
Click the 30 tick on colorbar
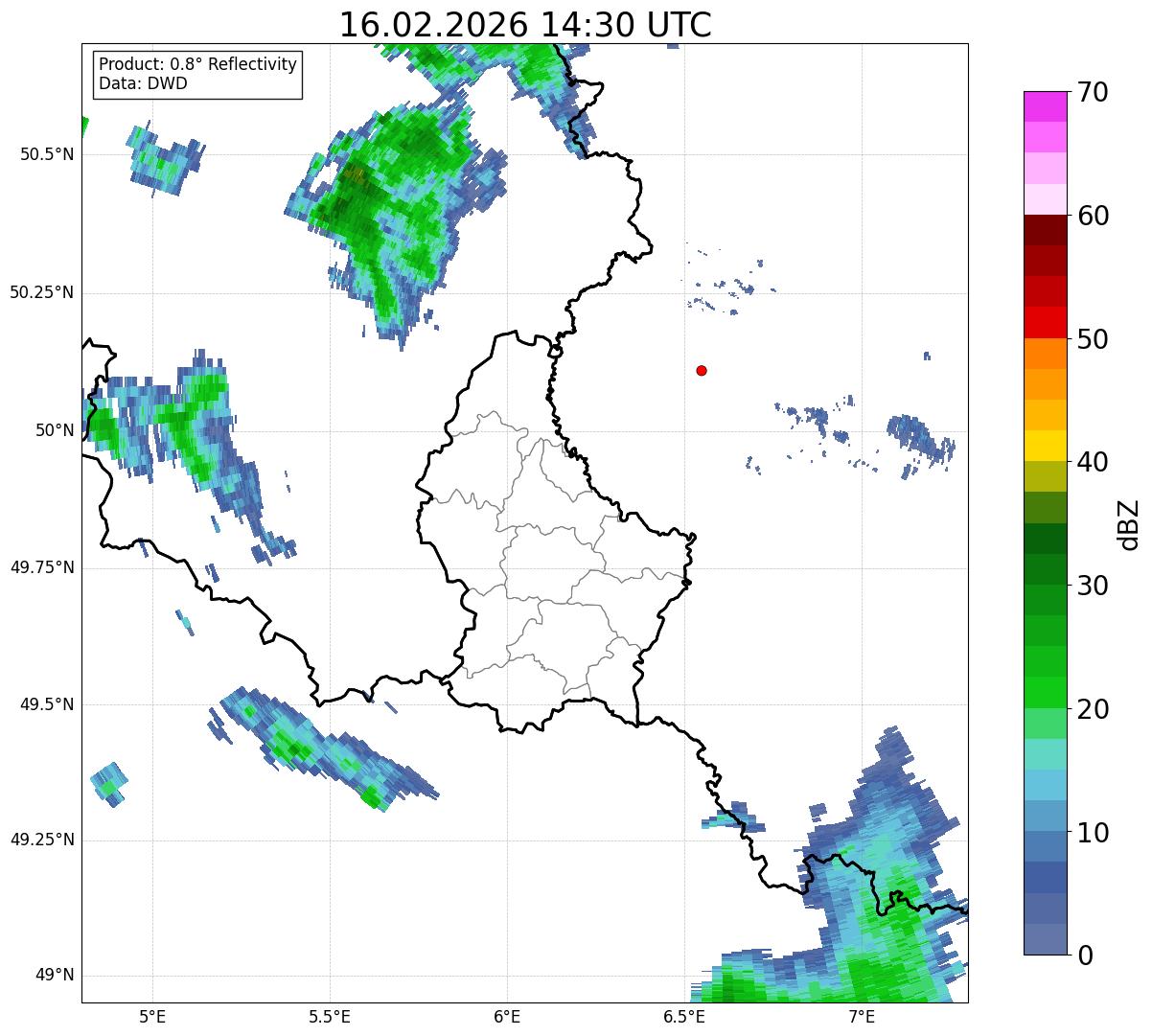[x=1092, y=586]
